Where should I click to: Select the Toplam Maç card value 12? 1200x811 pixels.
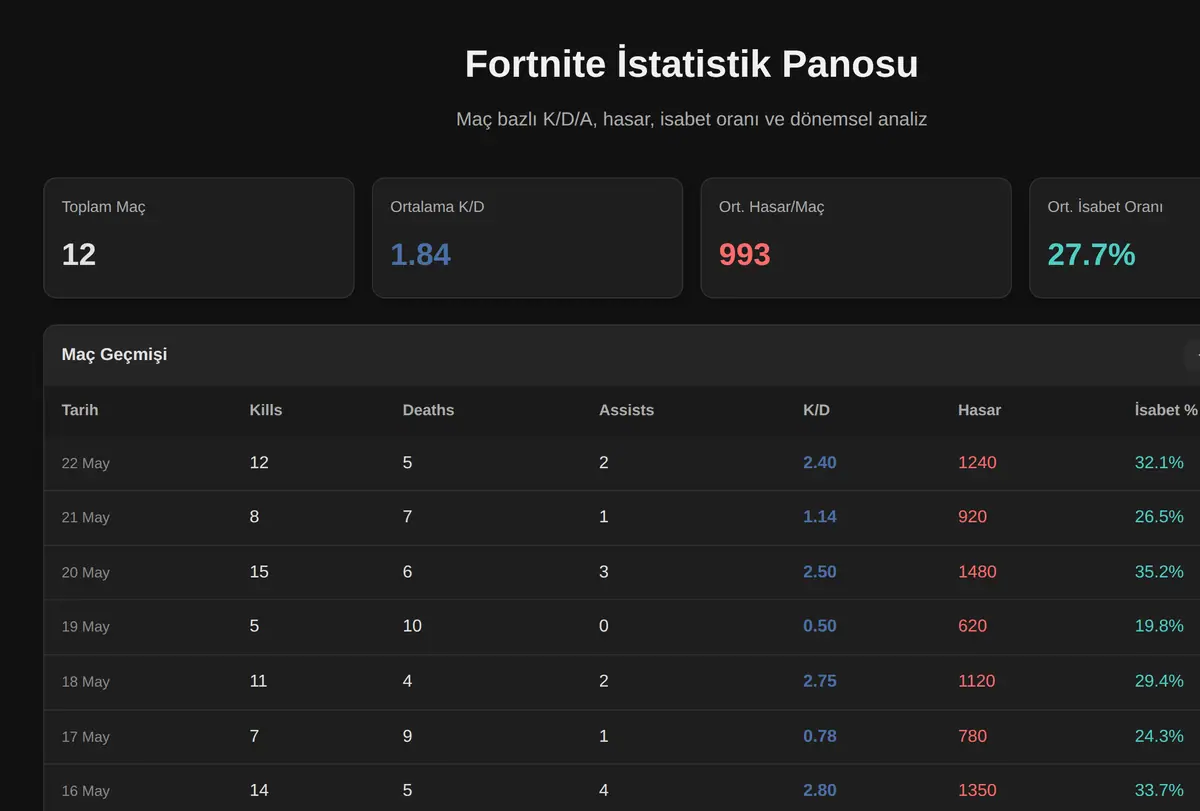[x=79, y=254]
